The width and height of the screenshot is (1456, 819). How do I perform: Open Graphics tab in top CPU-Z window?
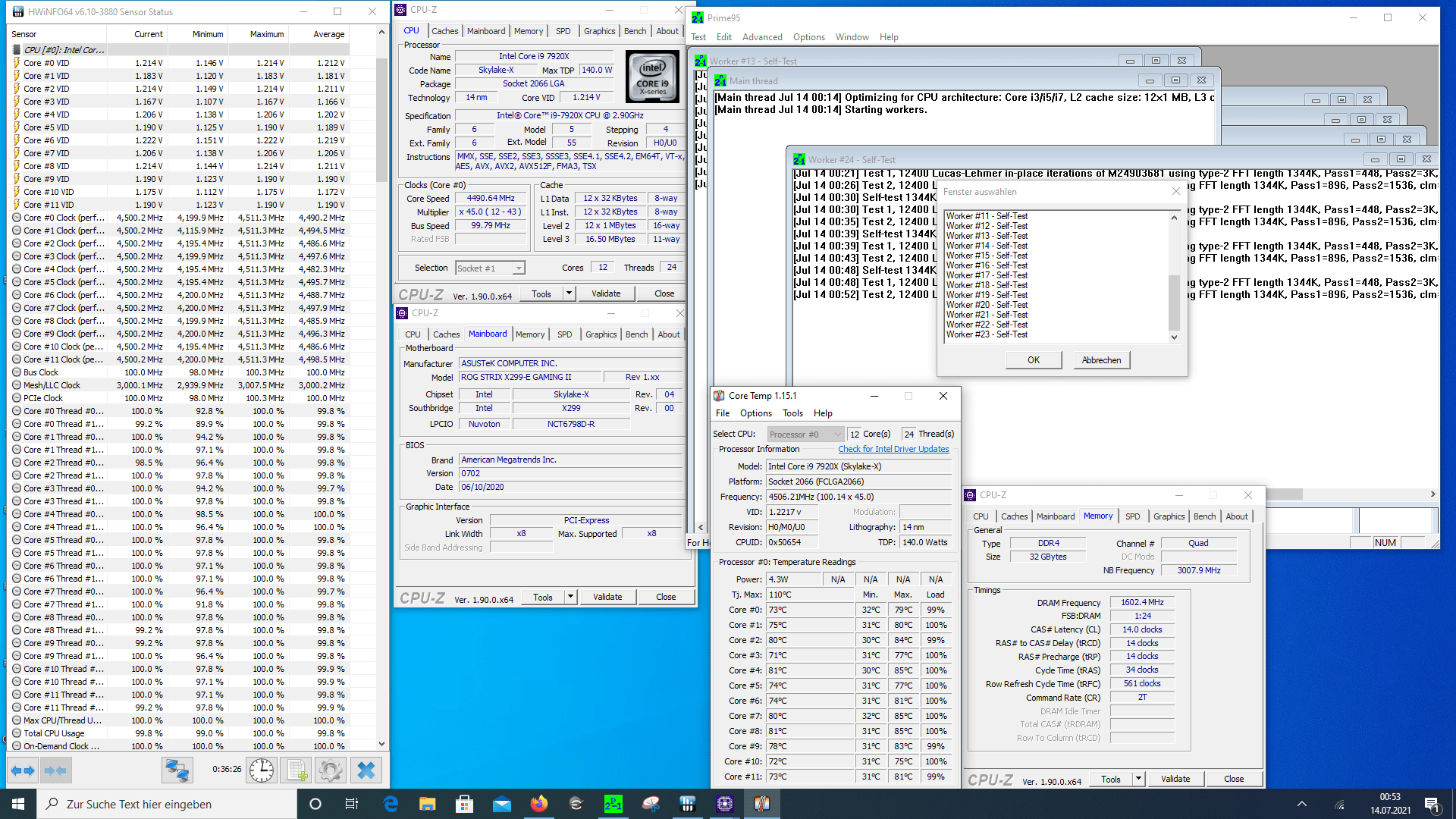tap(599, 31)
